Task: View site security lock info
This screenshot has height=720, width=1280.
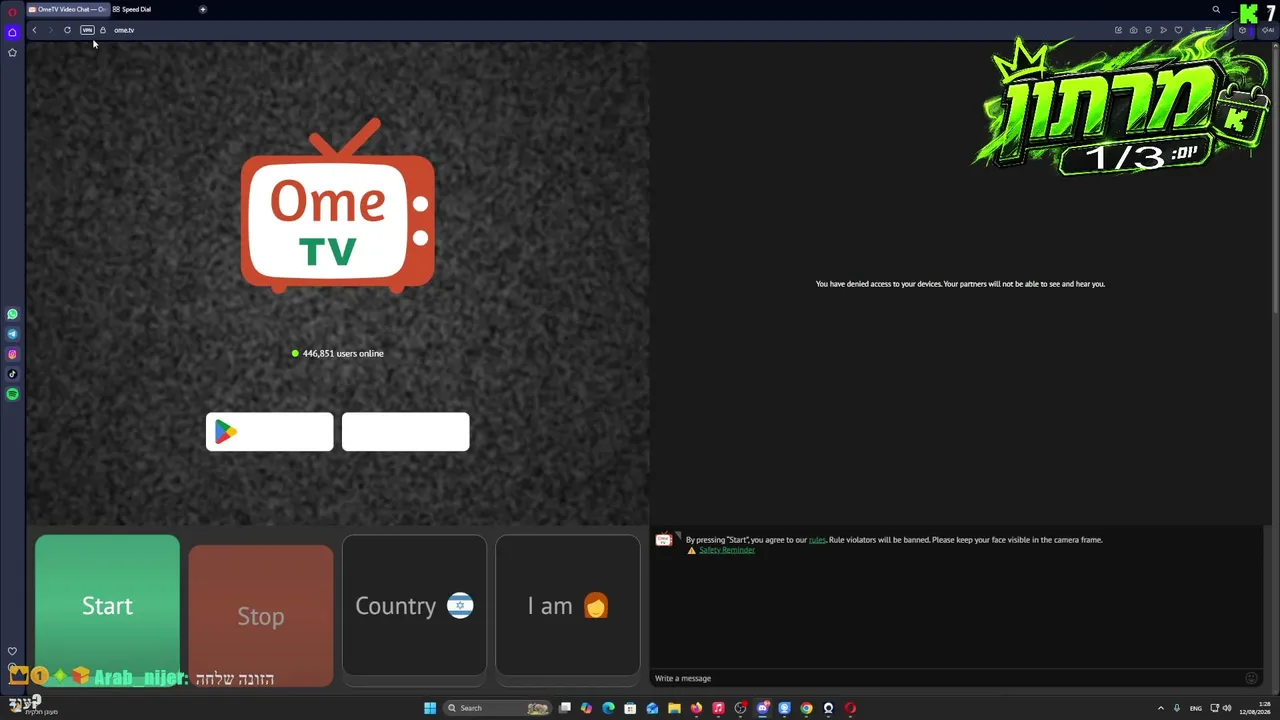Action: (102, 30)
